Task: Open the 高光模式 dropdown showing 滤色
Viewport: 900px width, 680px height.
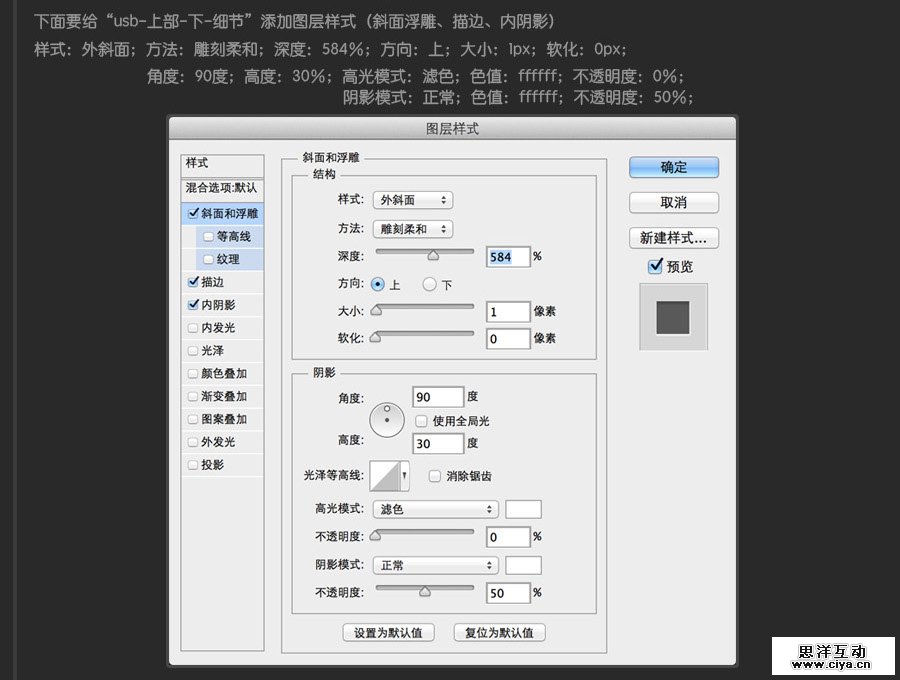Action: 434,509
